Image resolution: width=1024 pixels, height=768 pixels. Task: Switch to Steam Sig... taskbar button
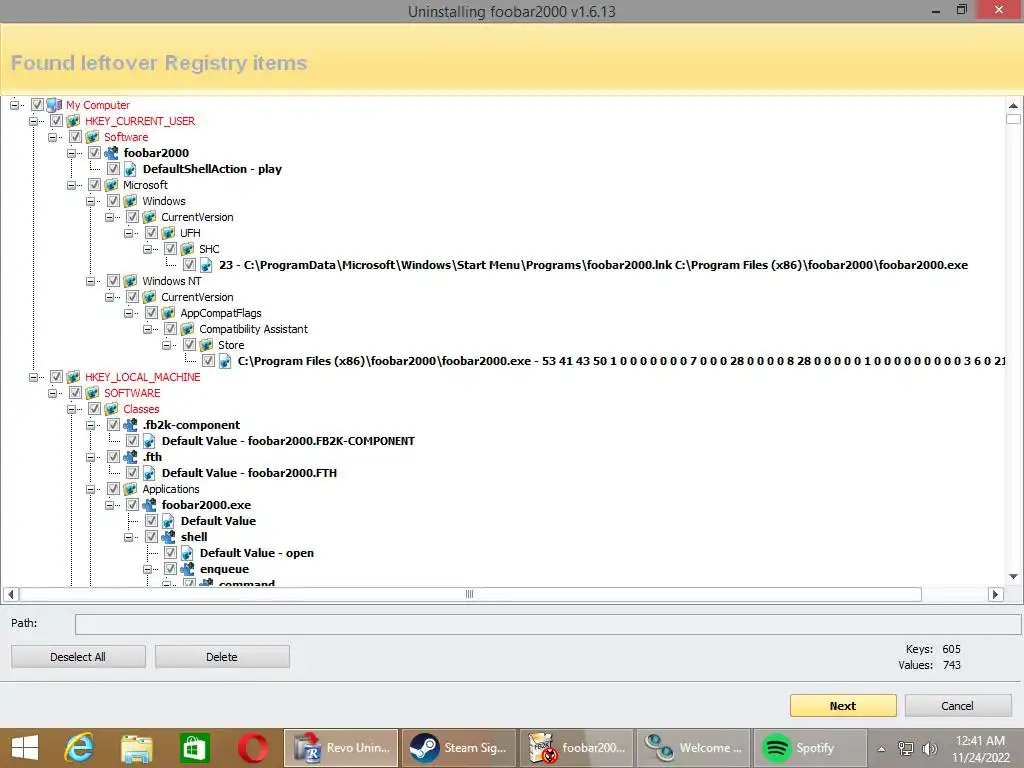(458, 748)
